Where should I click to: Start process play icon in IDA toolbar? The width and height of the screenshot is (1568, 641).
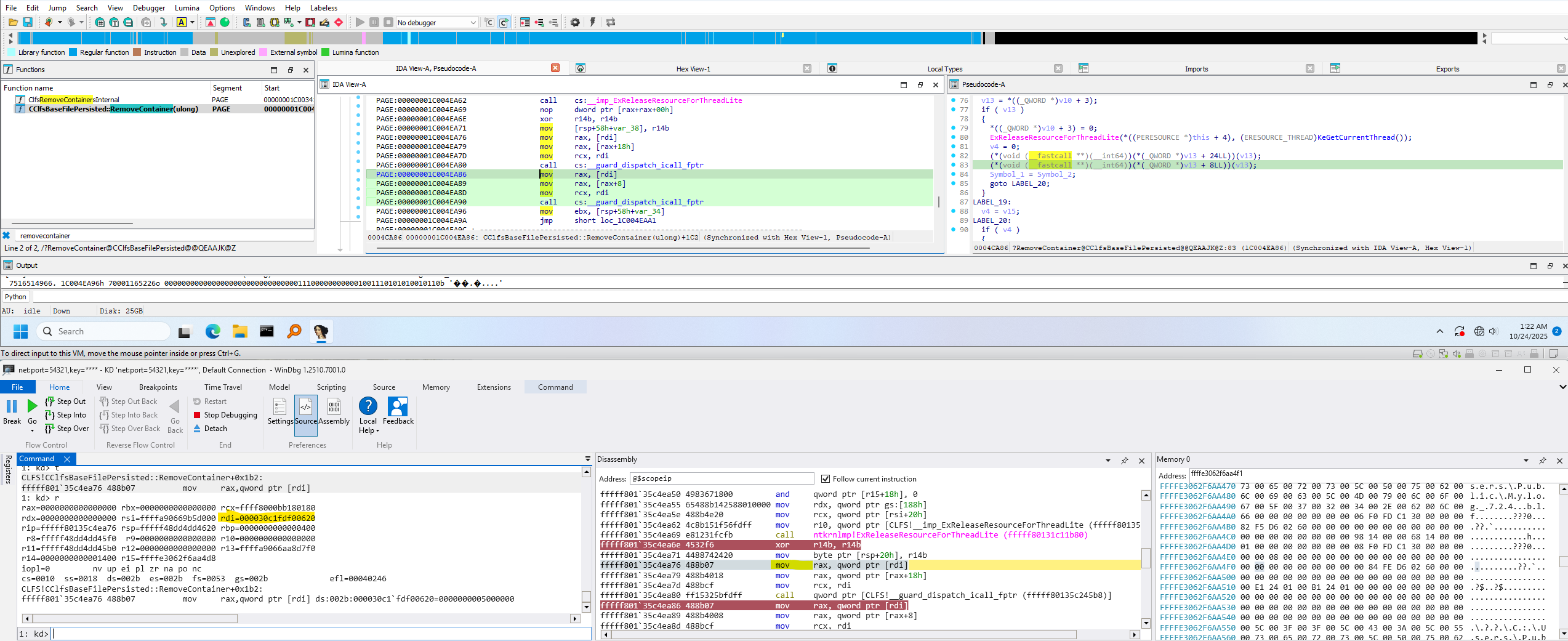click(x=360, y=22)
